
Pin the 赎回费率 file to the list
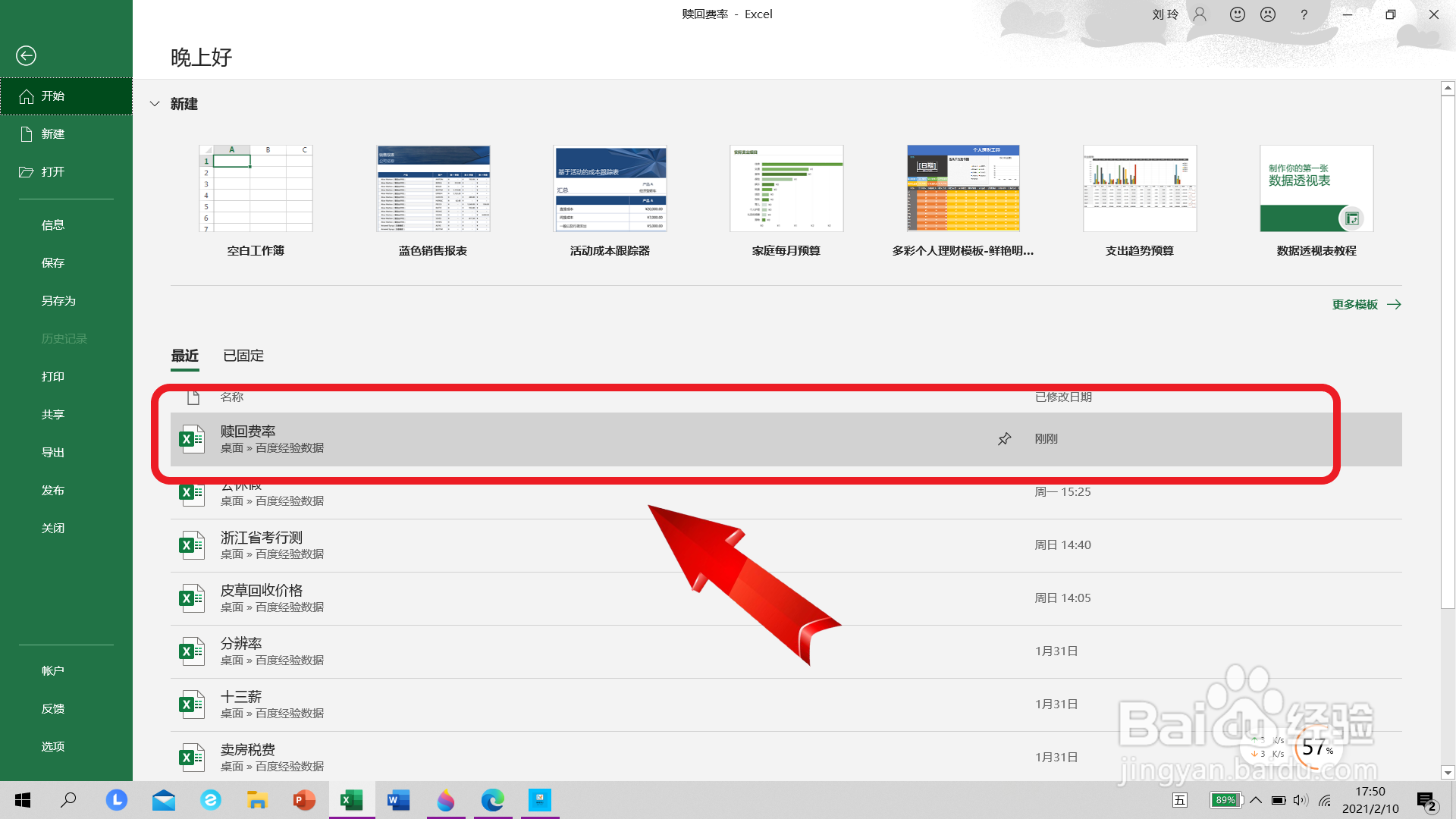[x=1004, y=439]
